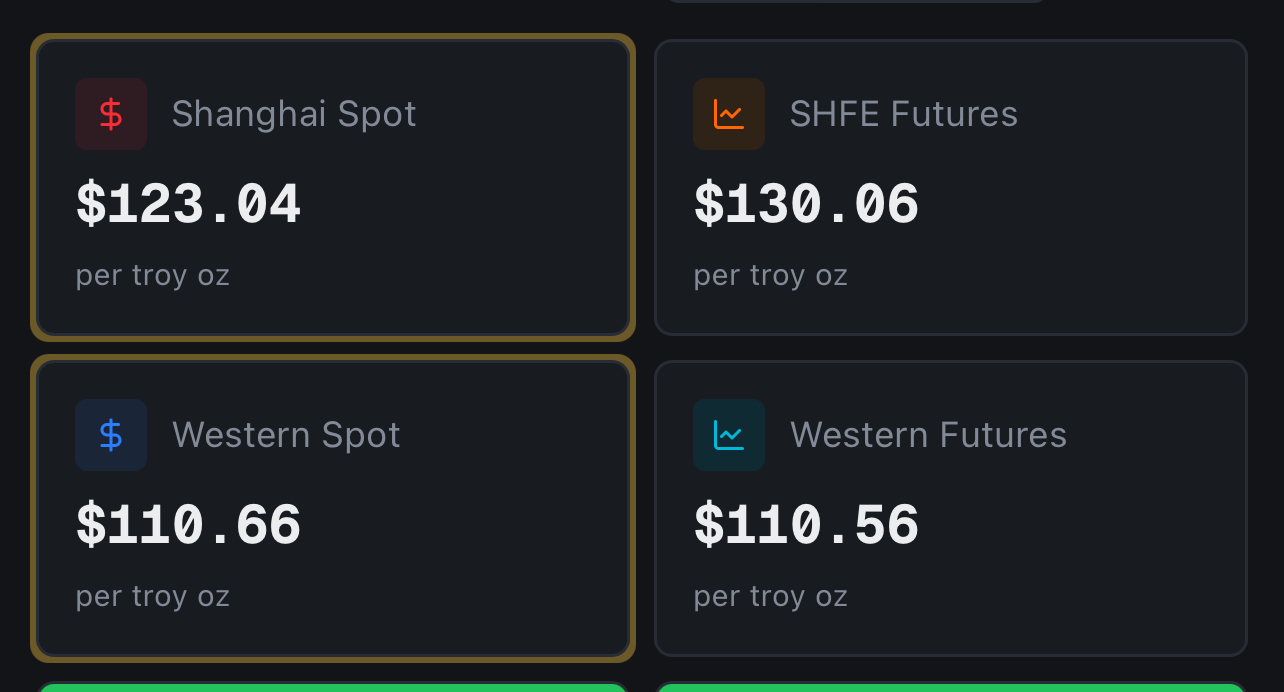This screenshot has width=1284, height=692.
Task: Click the orange chart icon for SHFE Futures
Action: pos(729,114)
